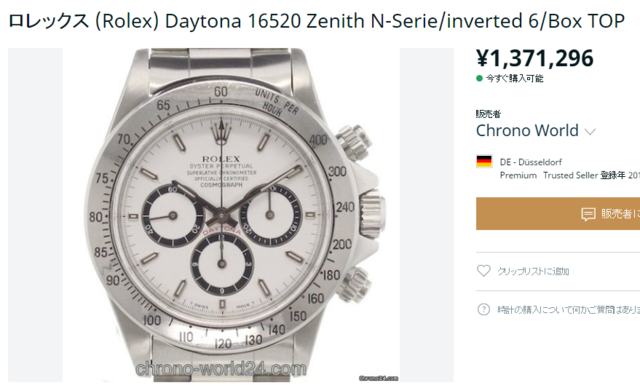
Task: Click the Premium seller label
Action: pyautogui.click(x=518, y=175)
